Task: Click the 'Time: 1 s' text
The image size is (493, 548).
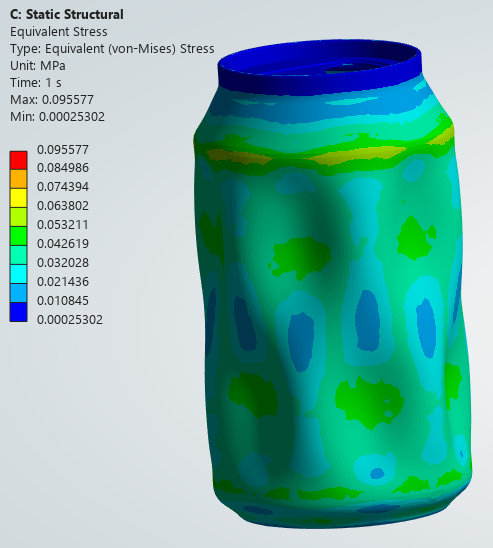Action: coord(36,83)
